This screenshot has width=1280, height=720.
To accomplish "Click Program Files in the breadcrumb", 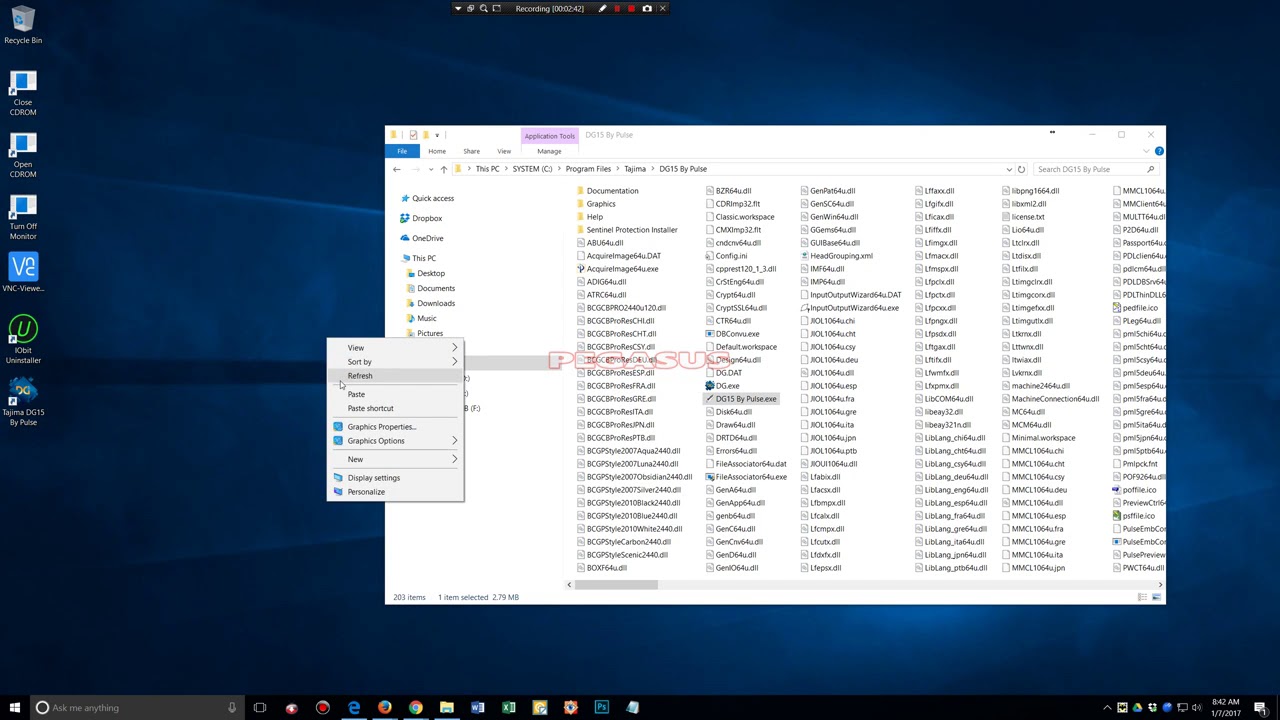I will point(588,169).
